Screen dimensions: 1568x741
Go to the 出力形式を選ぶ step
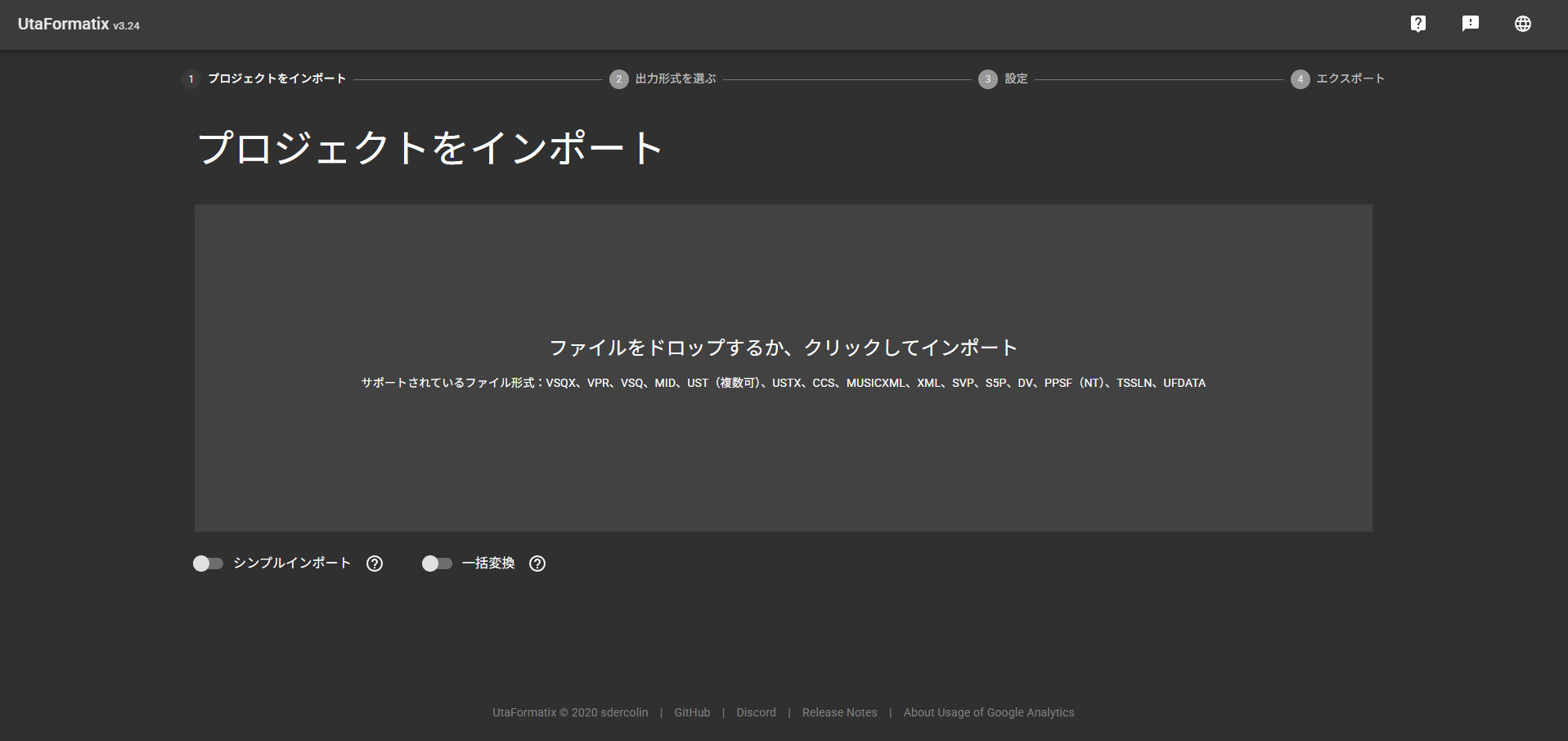pos(676,79)
